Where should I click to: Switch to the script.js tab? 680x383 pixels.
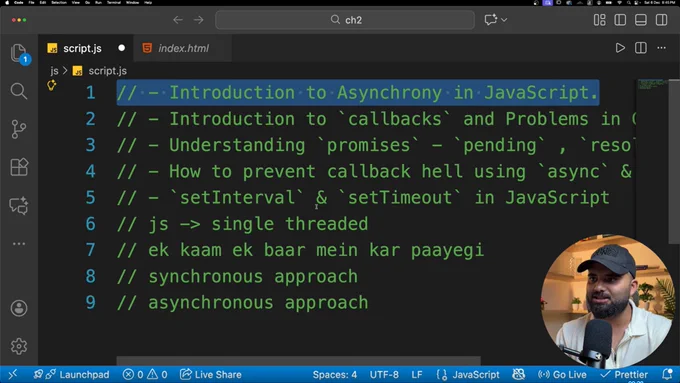(82, 48)
